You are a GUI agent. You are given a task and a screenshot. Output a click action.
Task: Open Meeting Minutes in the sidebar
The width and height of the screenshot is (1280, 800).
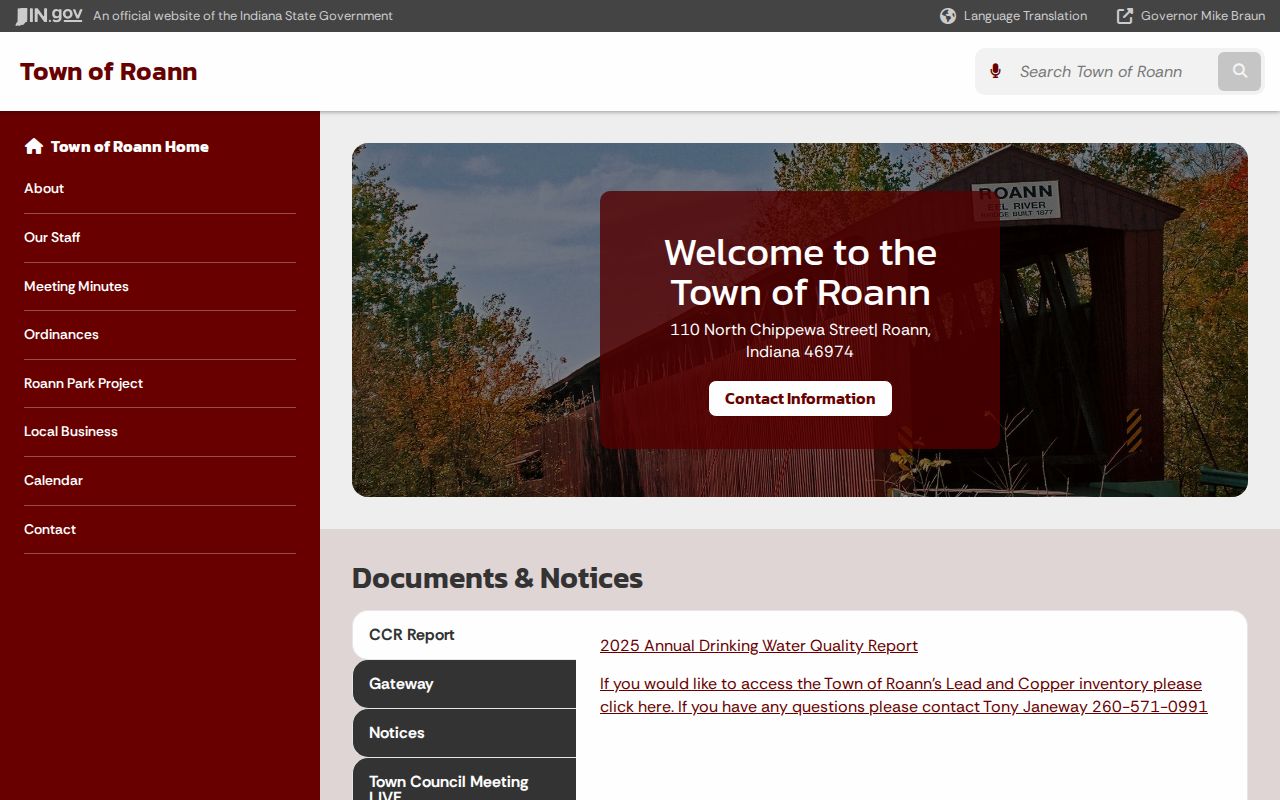(x=160, y=287)
